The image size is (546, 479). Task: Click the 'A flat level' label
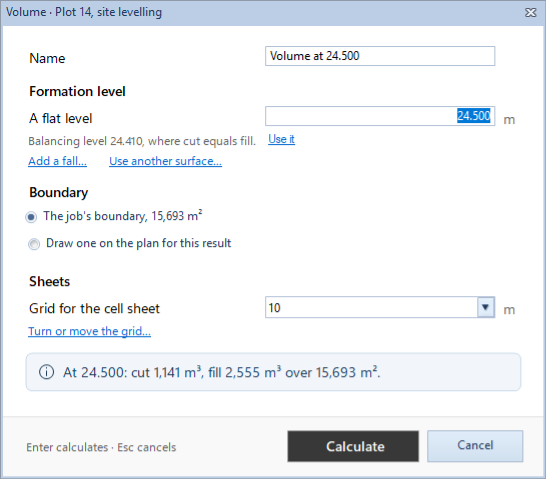click(61, 119)
